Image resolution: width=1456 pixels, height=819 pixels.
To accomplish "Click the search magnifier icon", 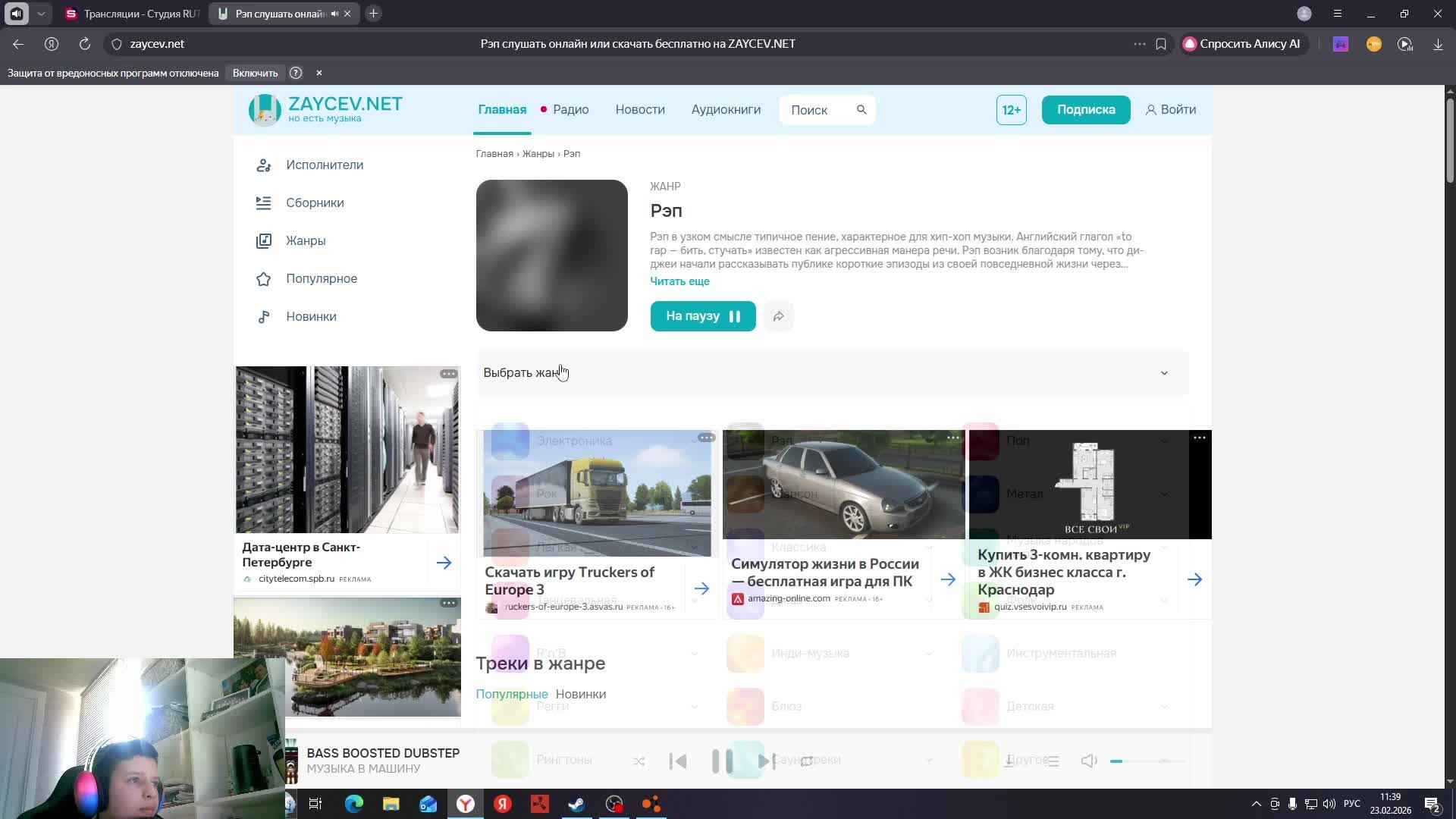I will click(861, 110).
